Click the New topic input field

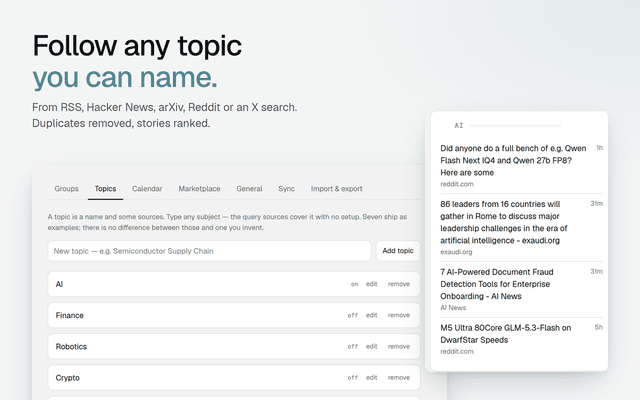(209, 251)
